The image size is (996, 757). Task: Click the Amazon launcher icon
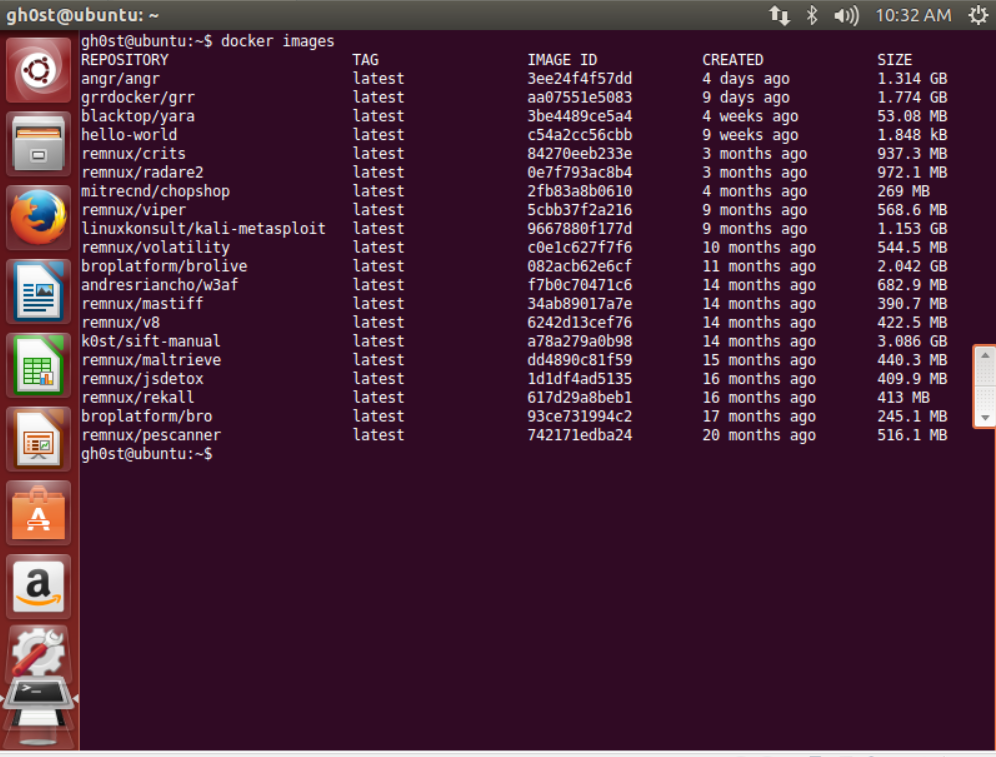click(x=38, y=586)
